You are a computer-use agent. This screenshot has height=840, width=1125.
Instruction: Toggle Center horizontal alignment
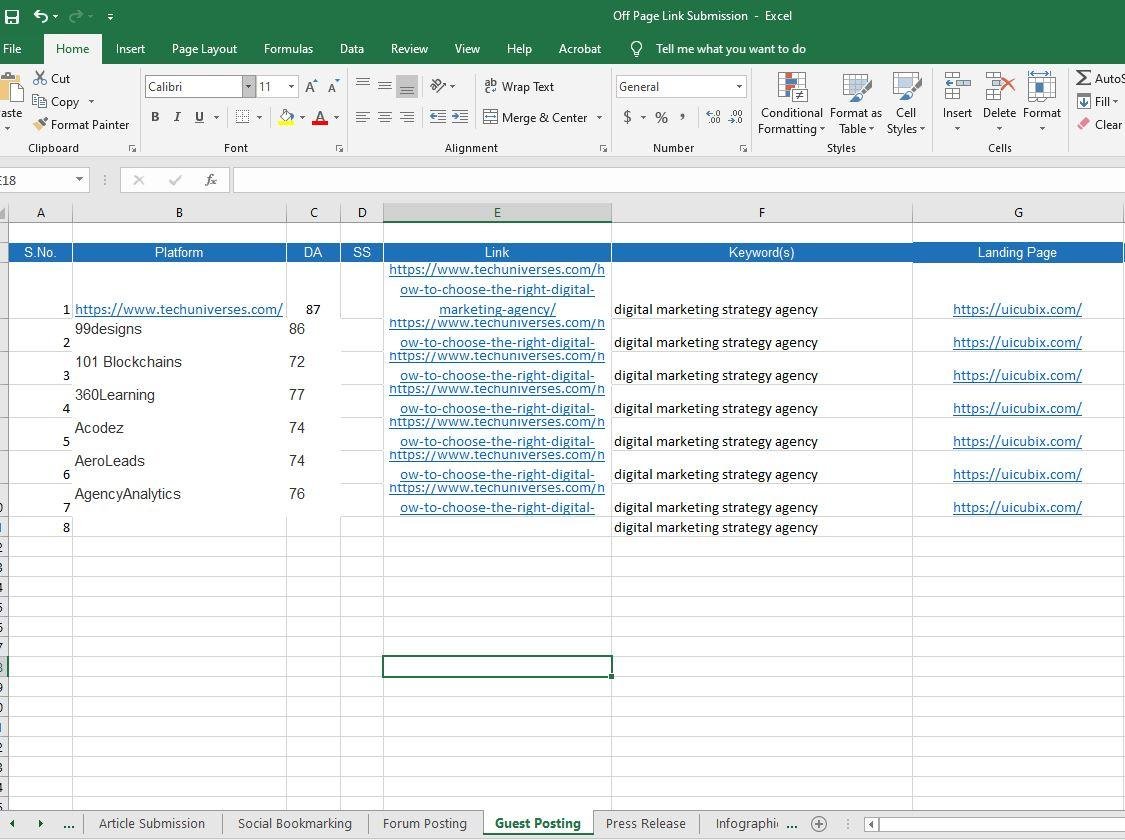(385, 117)
